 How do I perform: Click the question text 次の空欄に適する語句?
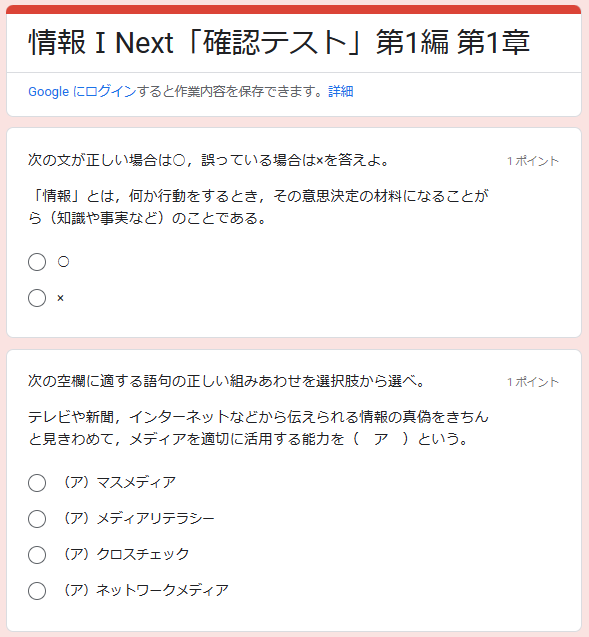coord(226,381)
